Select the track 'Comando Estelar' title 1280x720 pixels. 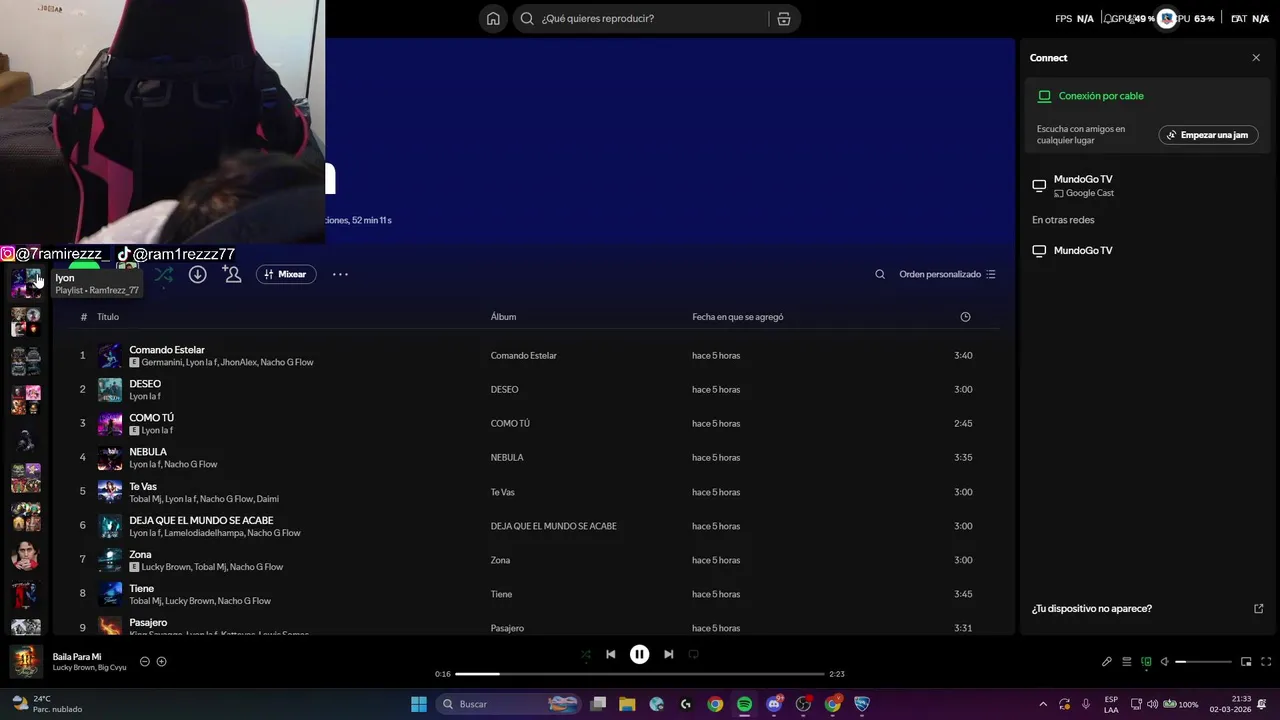pos(167,350)
